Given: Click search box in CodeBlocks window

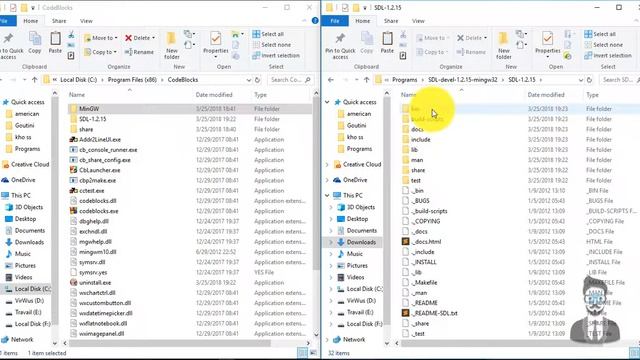Looking at the screenshot, I should pyautogui.click(x=290, y=80).
